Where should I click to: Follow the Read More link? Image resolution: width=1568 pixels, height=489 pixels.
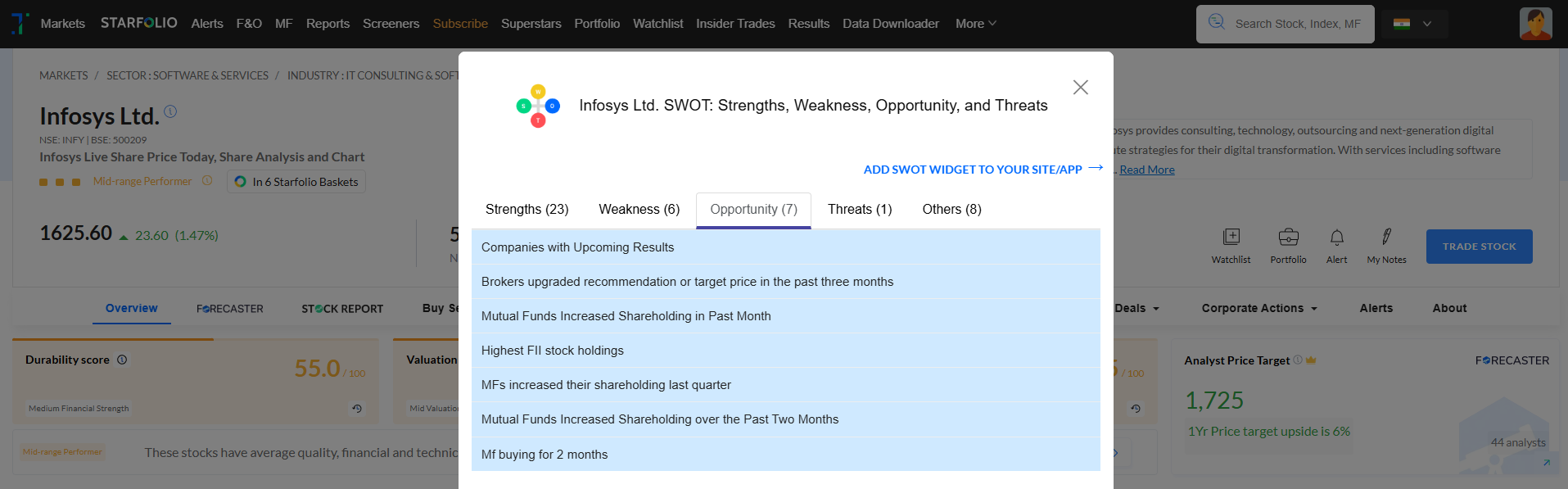(x=1146, y=170)
